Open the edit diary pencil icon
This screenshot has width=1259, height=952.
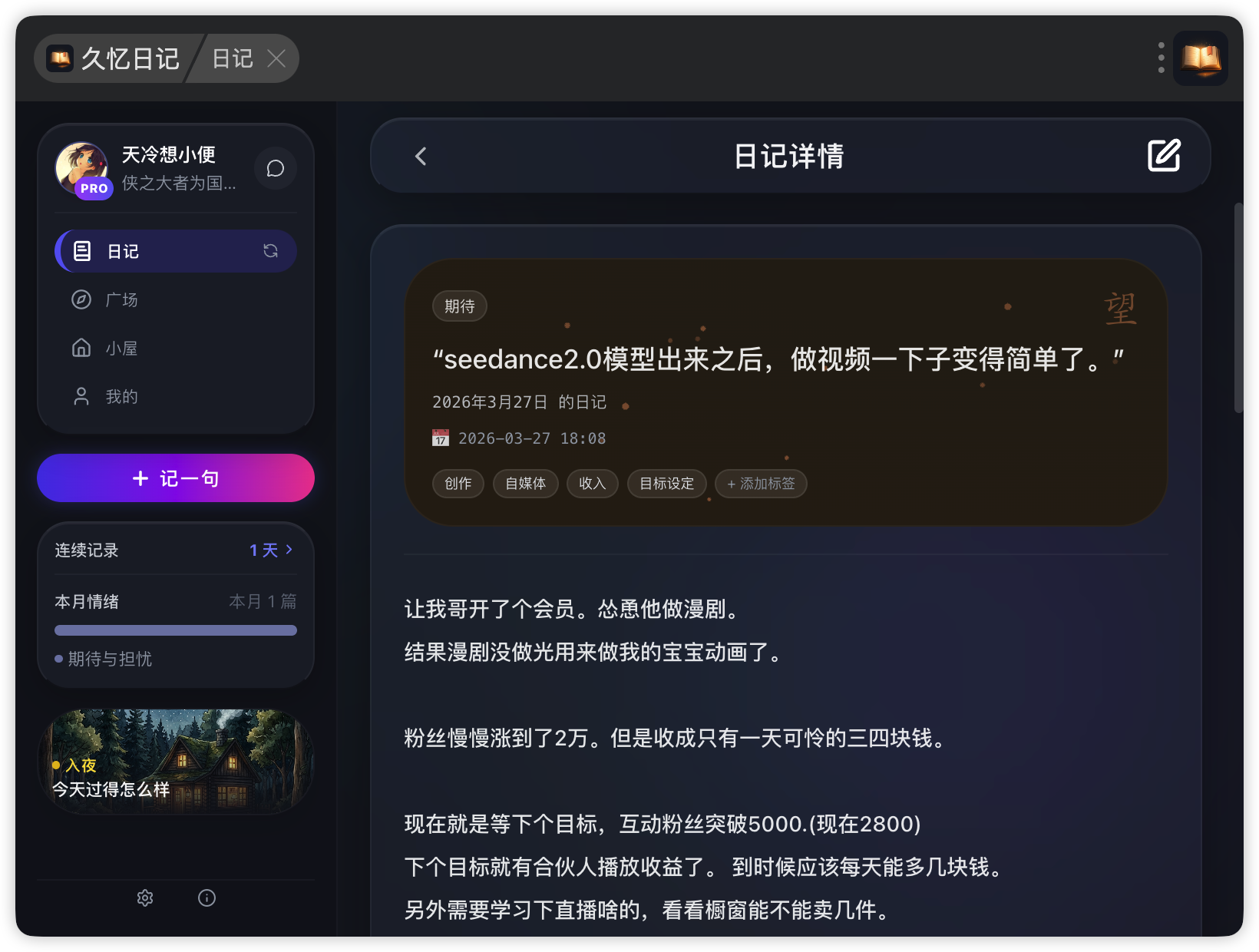pyautogui.click(x=1164, y=156)
